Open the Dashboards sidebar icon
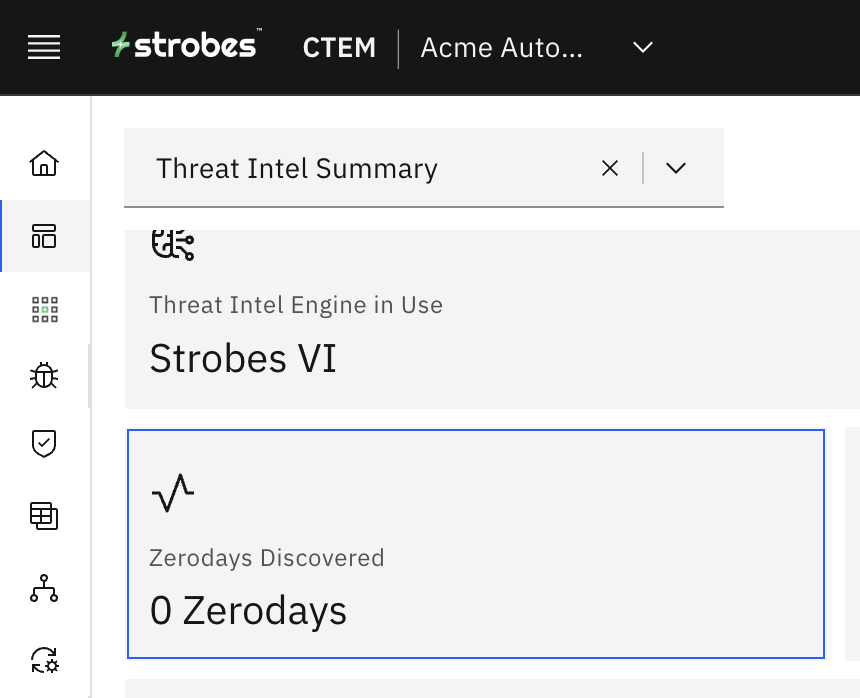Viewport: 860px width, 698px height. [x=44, y=236]
